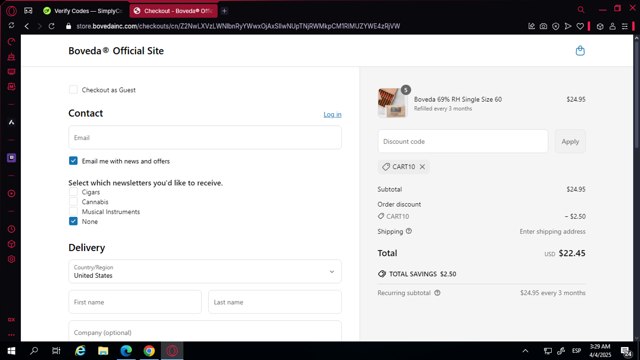This screenshot has height=360, width=640.
Task: Open the workspaces icon beside the tabs
Action: pos(28,11)
